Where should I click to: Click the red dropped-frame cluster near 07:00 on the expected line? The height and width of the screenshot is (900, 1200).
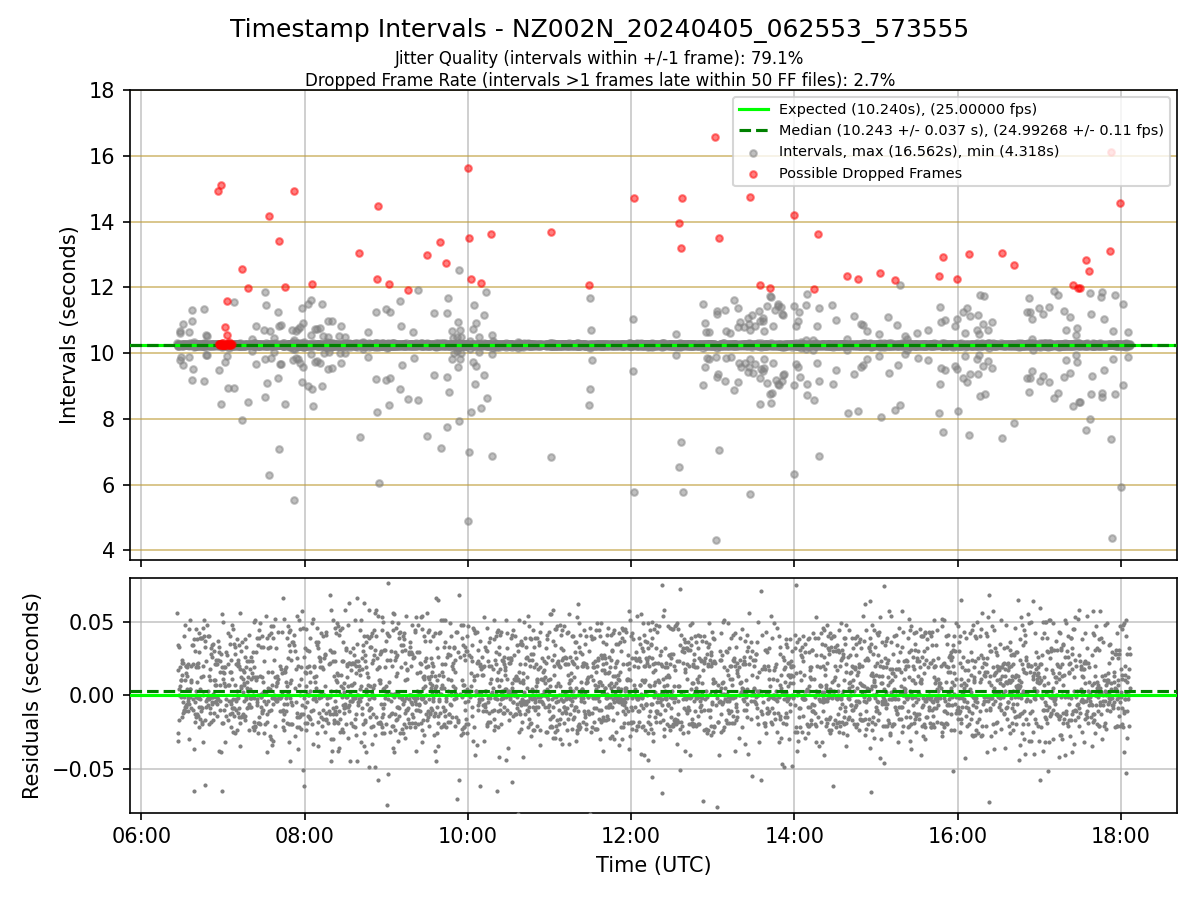click(x=226, y=344)
